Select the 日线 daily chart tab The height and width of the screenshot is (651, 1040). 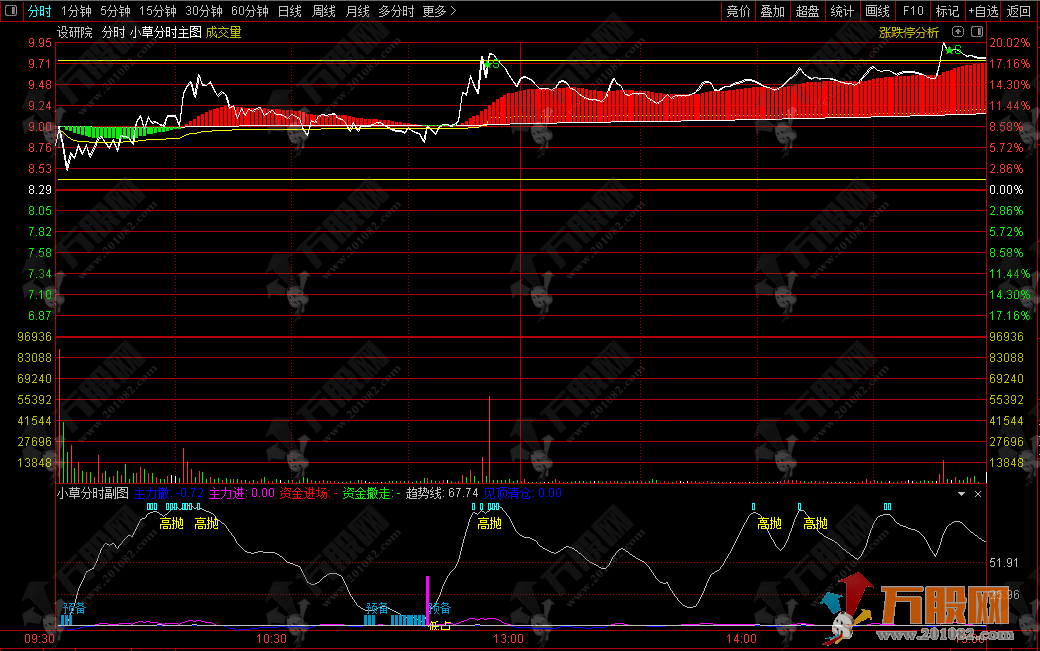[289, 11]
